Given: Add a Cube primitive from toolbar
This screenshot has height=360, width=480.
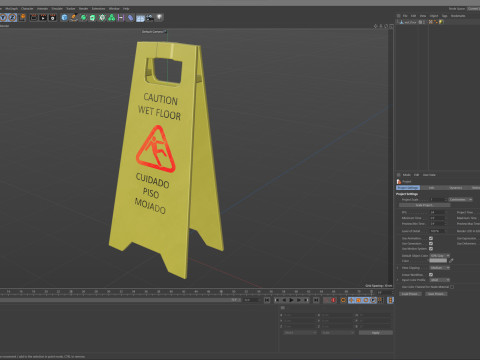Looking at the screenshot, I should (64, 18).
